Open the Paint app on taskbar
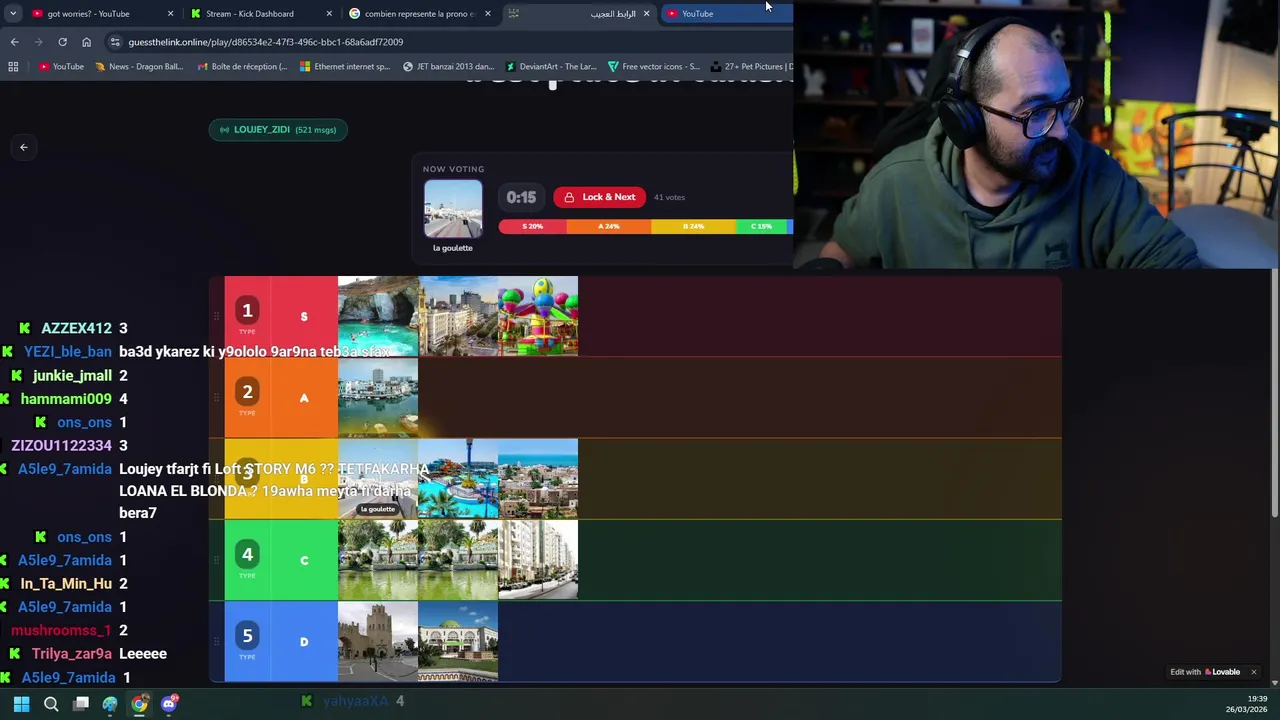 (x=110, y=704)
